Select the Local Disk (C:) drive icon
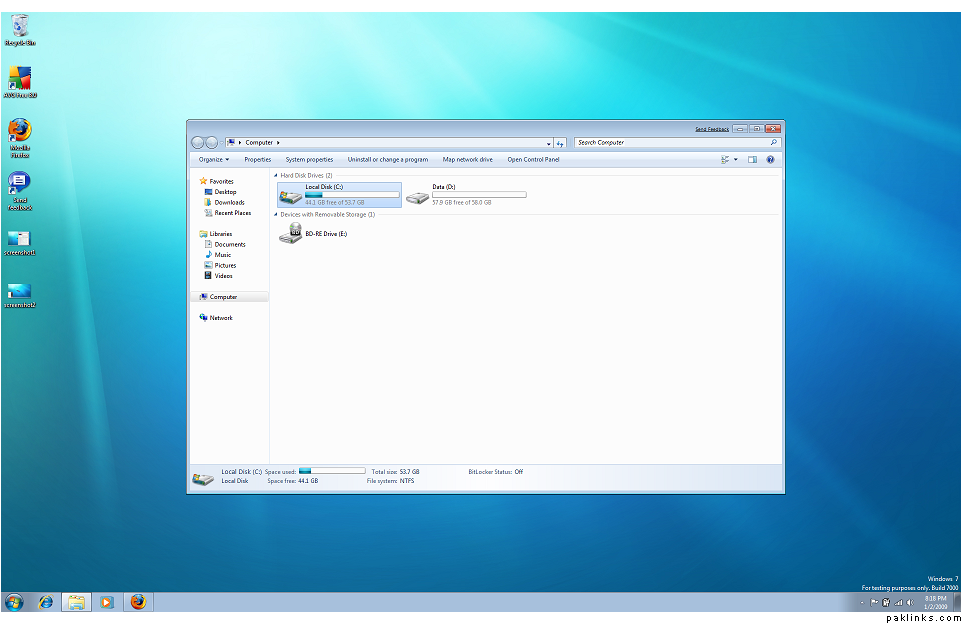The height and width of the screenshot is (624, 962). click(291, 196)
